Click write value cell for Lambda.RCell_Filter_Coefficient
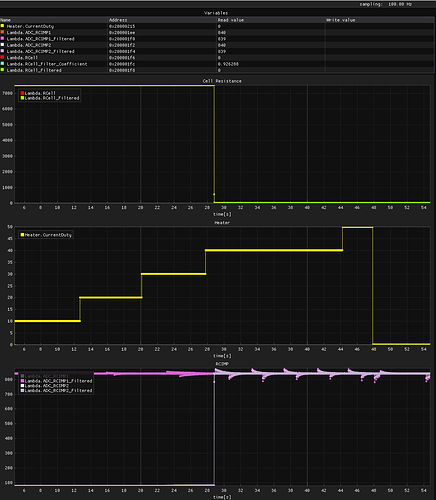Image resolution: width=436 pixels, height=500 pixels. (380, 64)
